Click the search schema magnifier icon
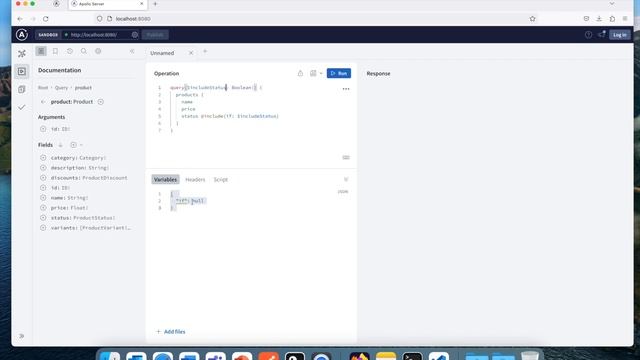Image resolution: width=640 pixels, height=360 pixels. click(x=84, y=51)
